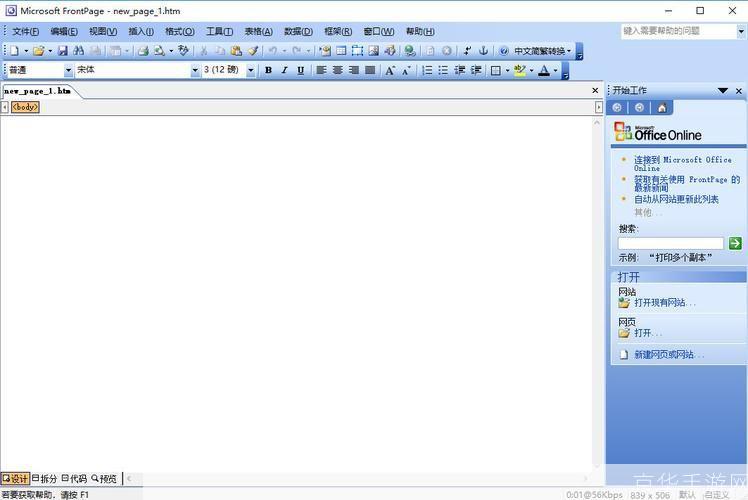The height and width of the screenshot is (500, 748).
Task: Expand the Open icon dropdown arrow
Action: pos(50,51)
